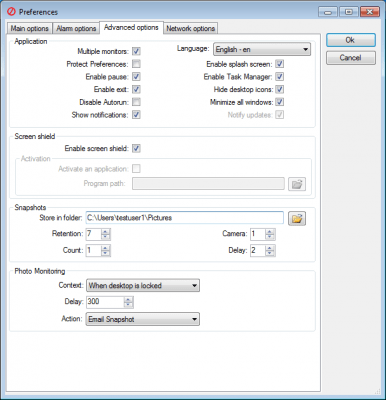
Task: Toggle the Enable Task Manager checkbox
Action: point(279,76)
